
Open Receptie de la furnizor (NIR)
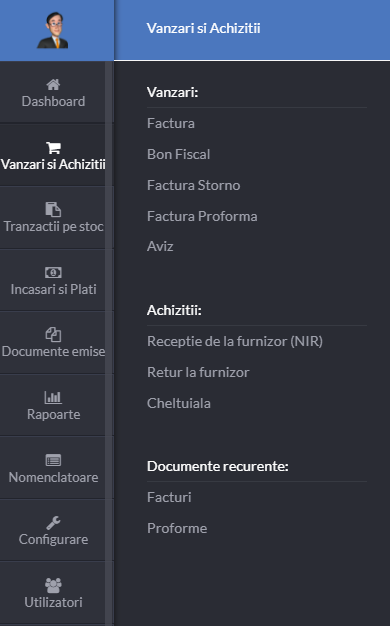235,341
